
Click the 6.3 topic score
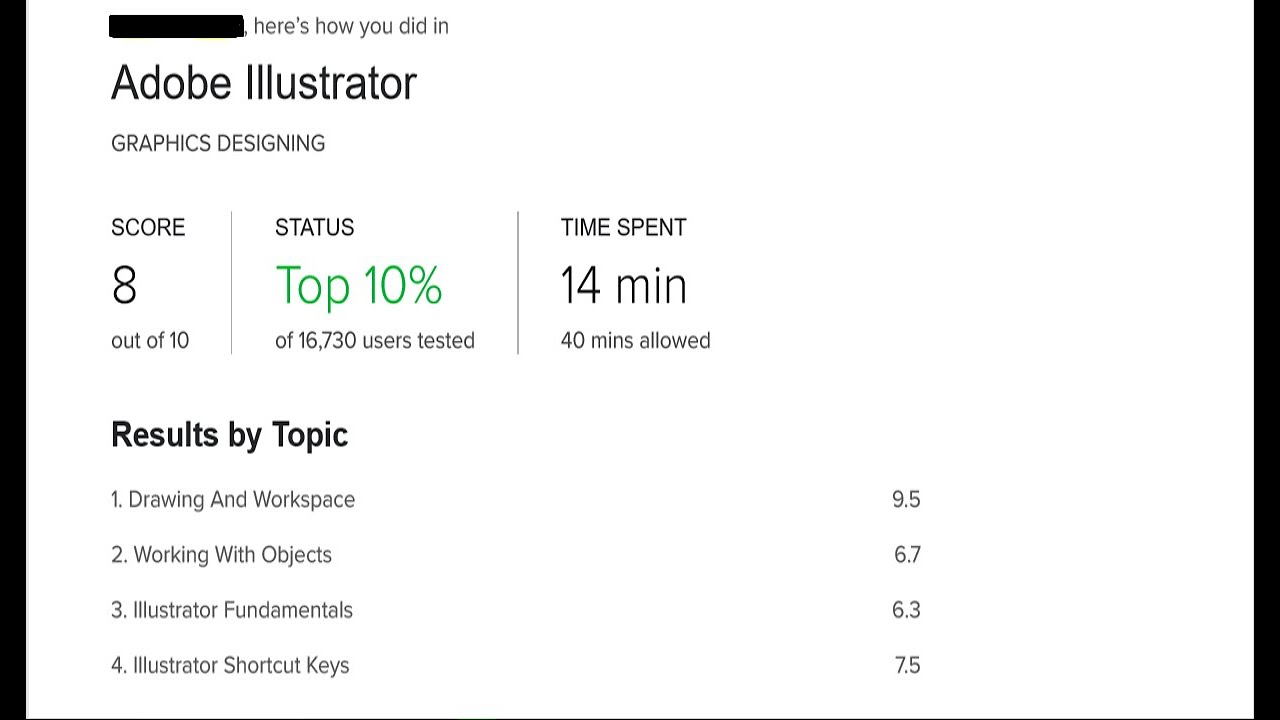point(906,609)
